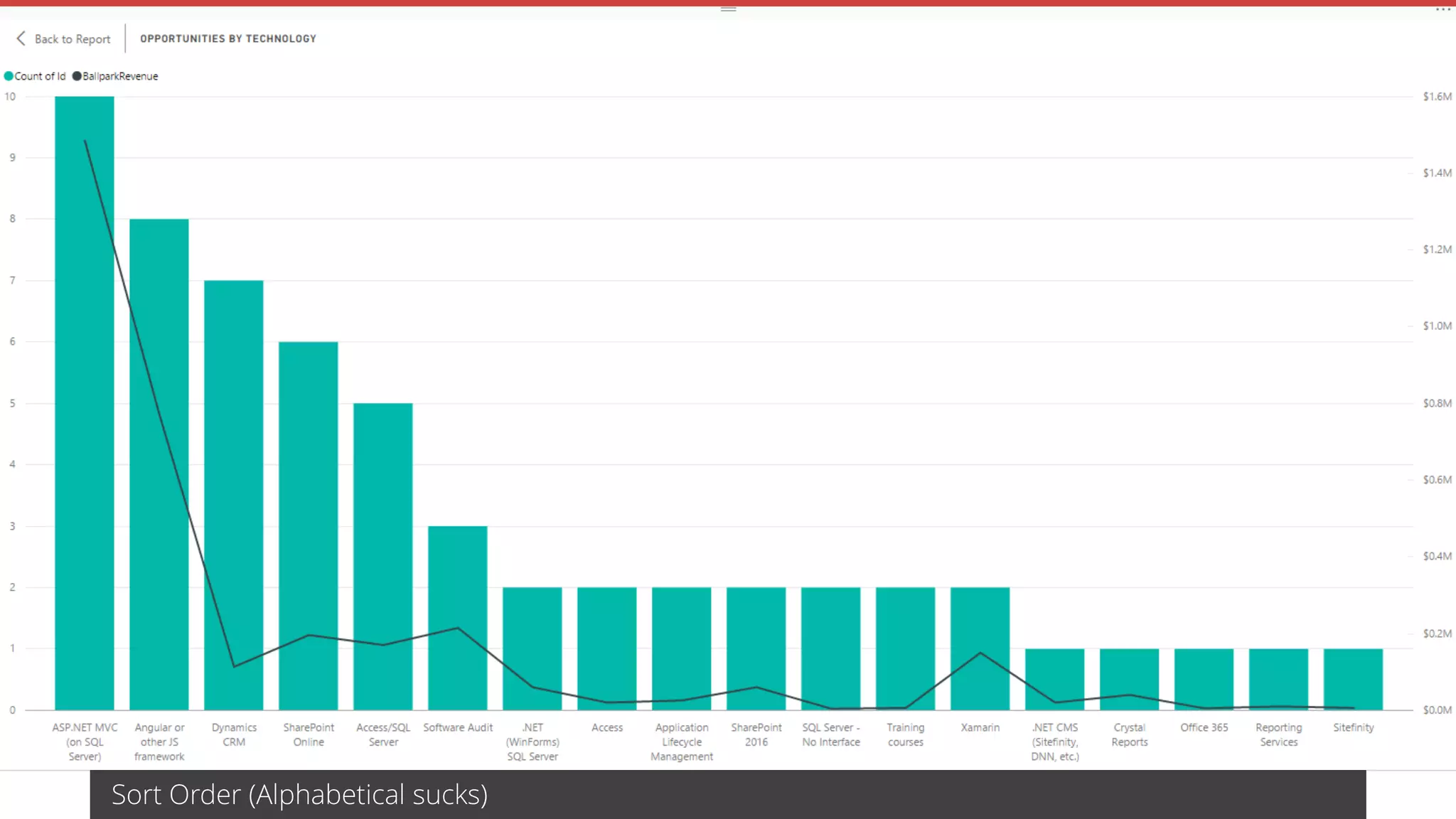Open the more options ellipsis menu
The image size is (1456, 819).
[x=1442, y=9]
